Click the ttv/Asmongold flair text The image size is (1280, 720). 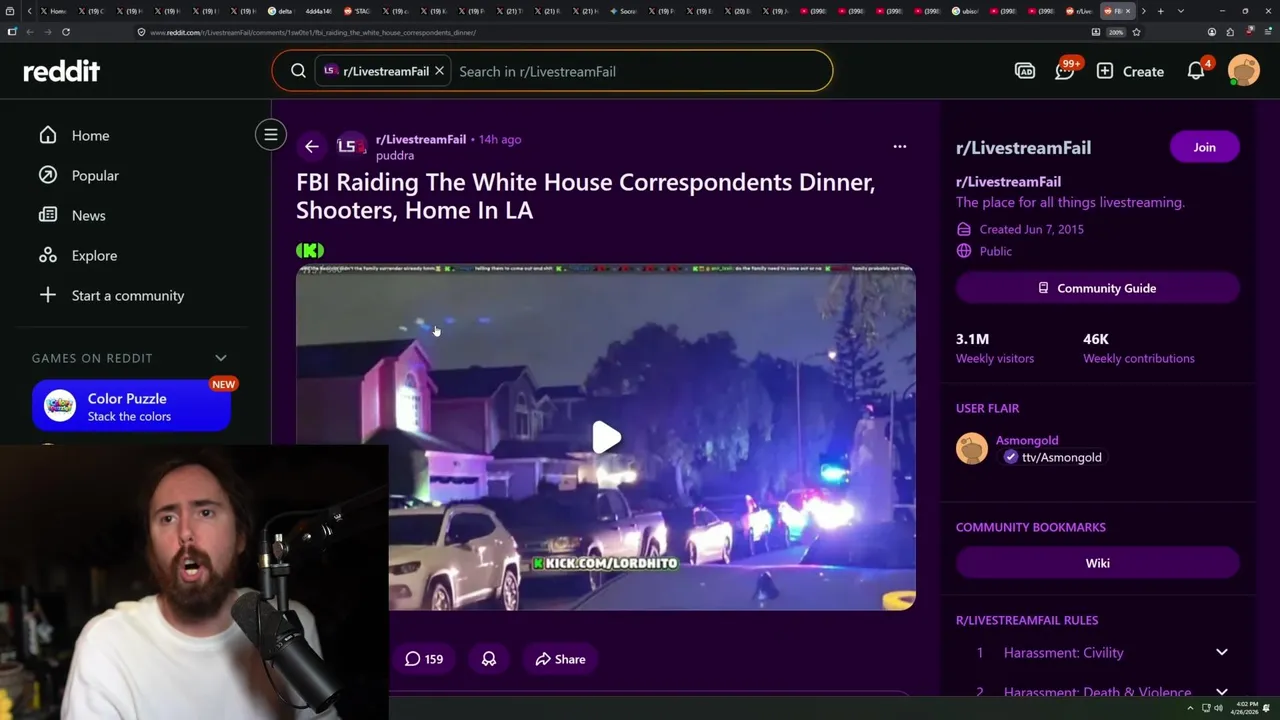tap(1062, 457)
